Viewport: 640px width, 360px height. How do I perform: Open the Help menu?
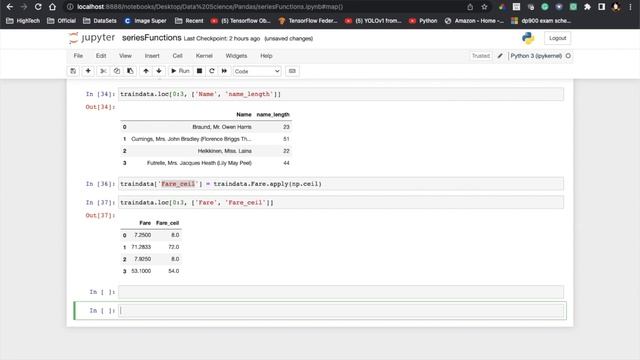click(266, 56)
